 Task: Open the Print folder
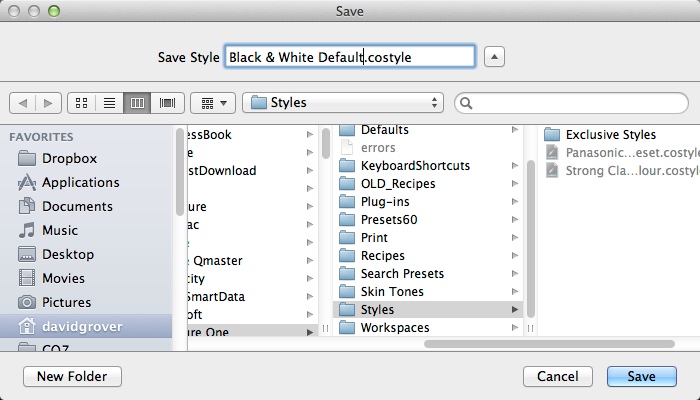pyautogui.click(x=428, y=238)
